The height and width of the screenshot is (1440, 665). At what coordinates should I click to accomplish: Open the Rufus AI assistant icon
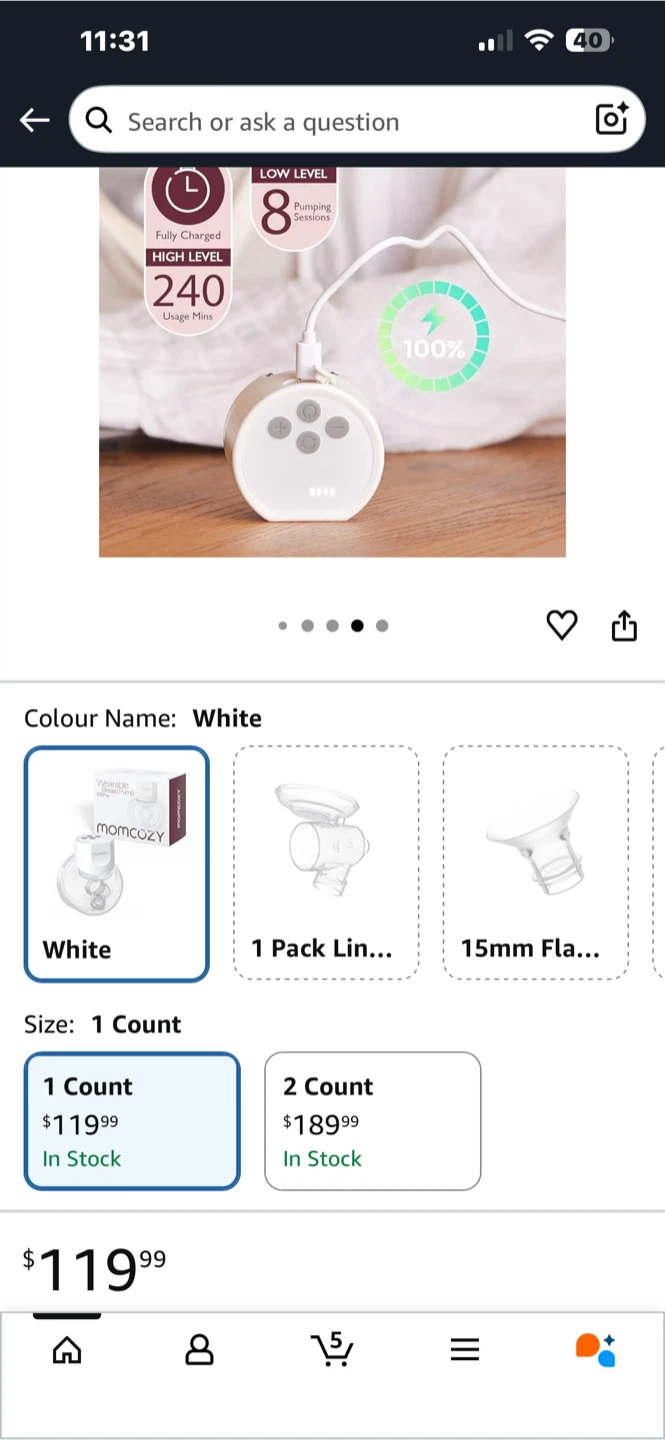[596, 1349]
